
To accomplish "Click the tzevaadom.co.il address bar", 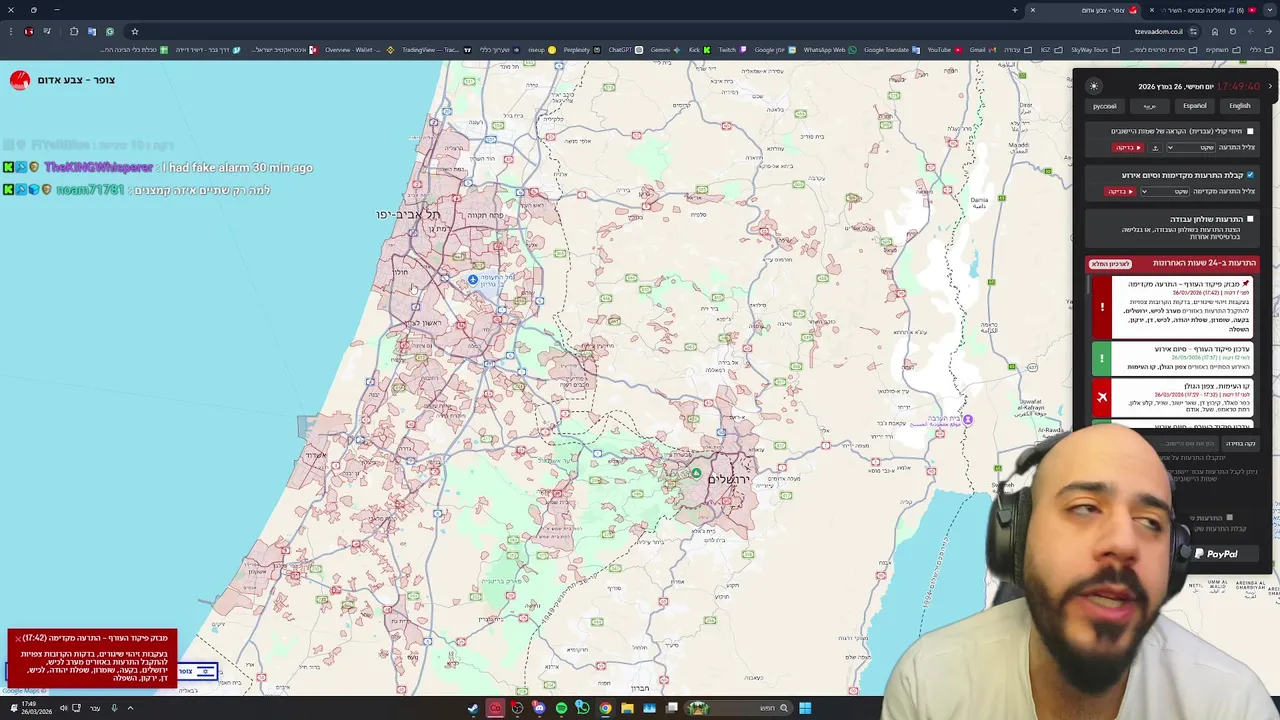I will [1158, 31].
